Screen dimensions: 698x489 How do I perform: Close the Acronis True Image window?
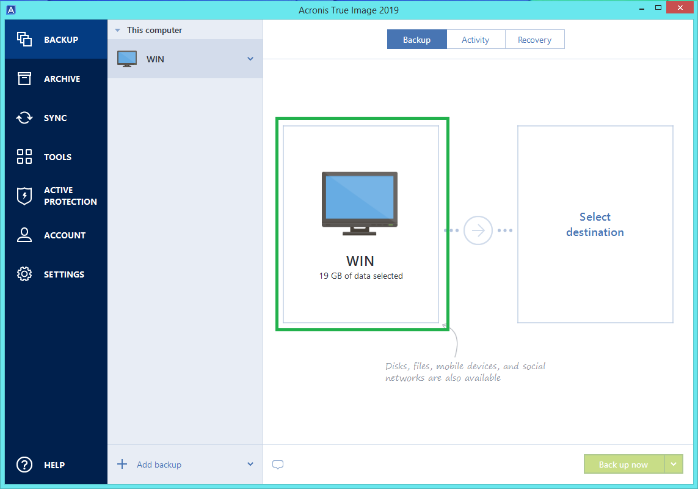point(680,8)
